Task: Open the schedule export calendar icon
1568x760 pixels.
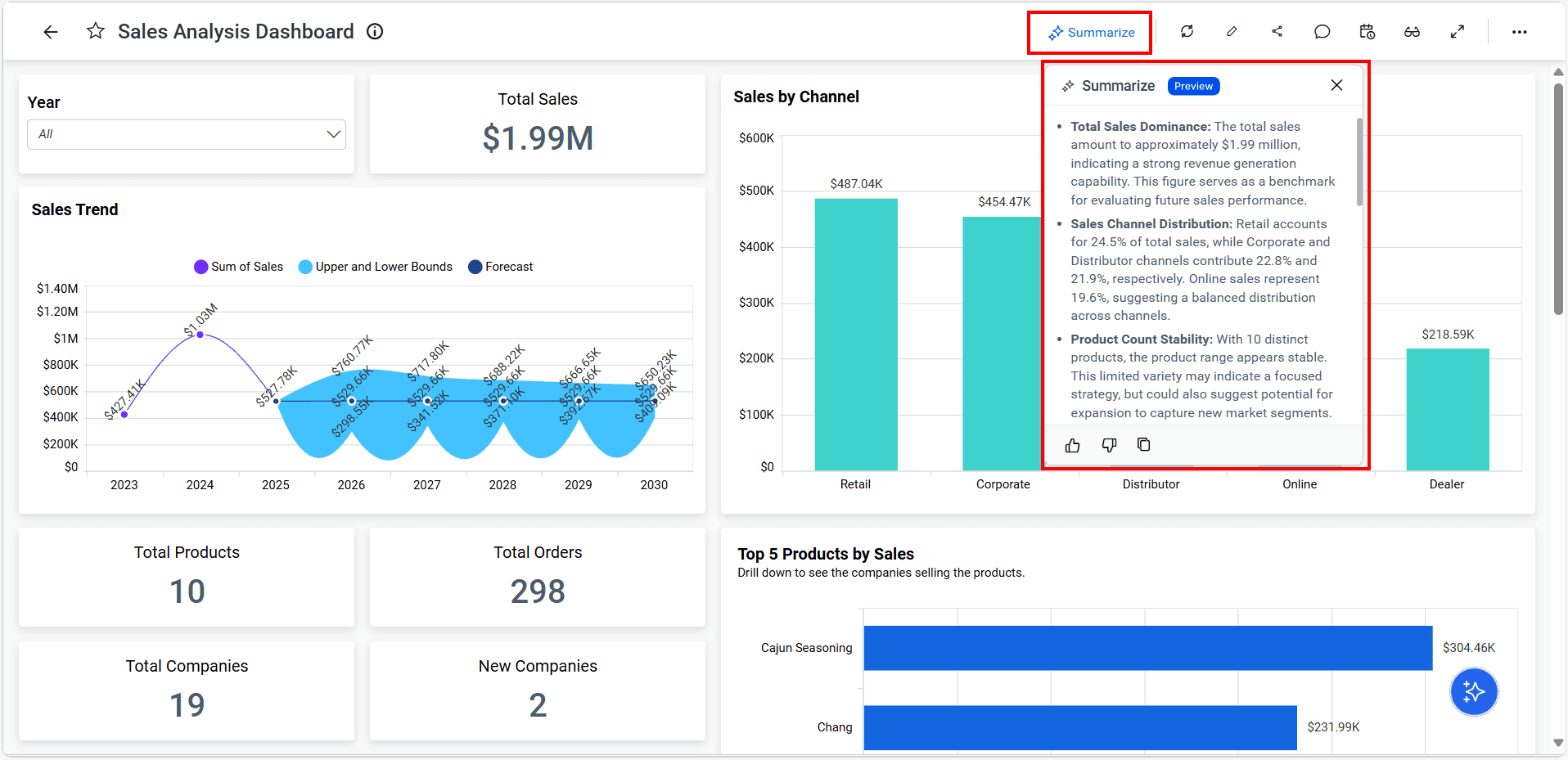Action: (1367, 31)
